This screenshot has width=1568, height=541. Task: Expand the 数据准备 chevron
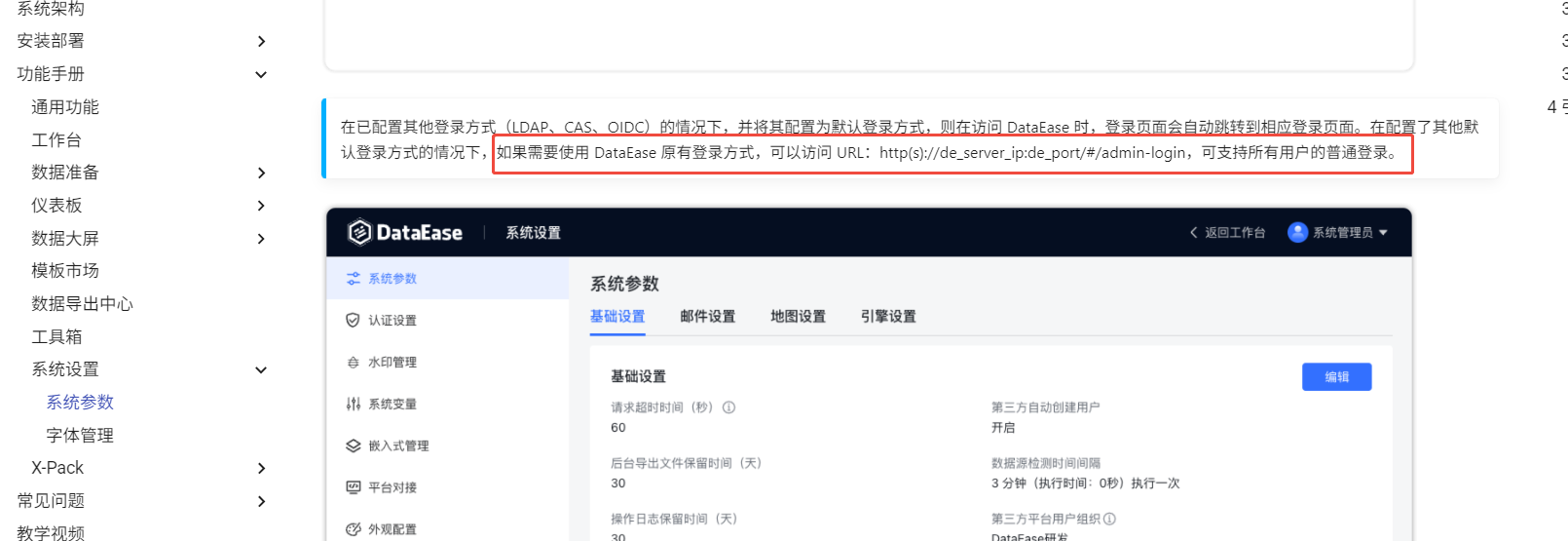pyautogui.click(x=261, y=173)
